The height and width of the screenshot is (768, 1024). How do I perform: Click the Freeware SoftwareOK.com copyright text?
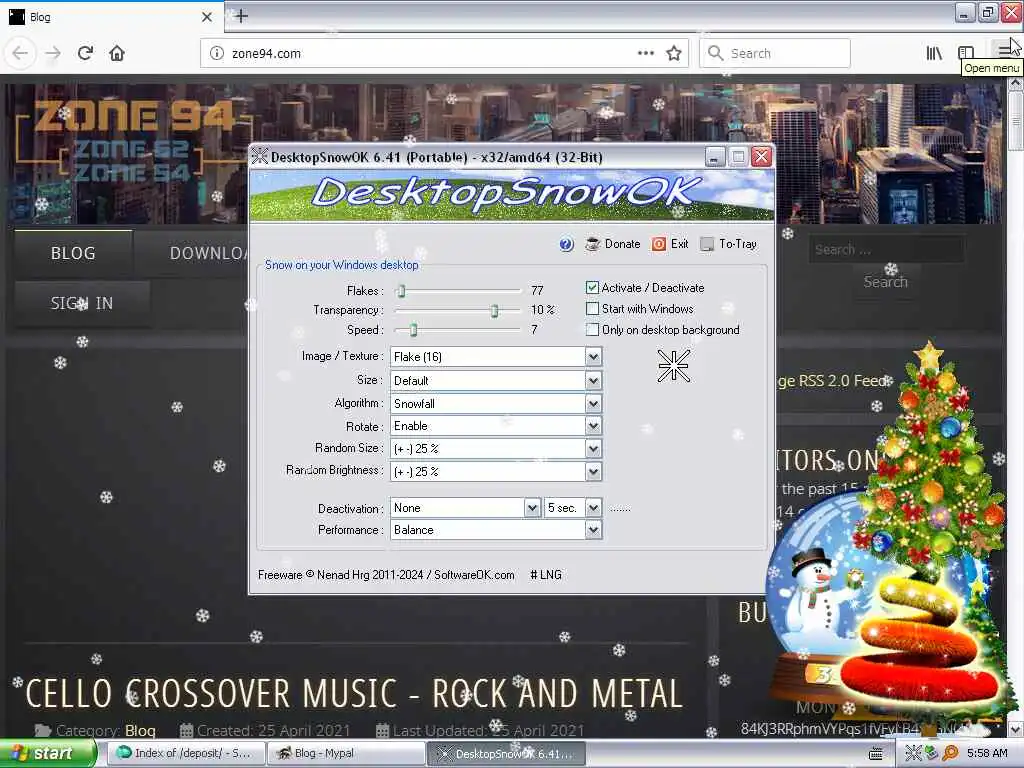[386, 575]
